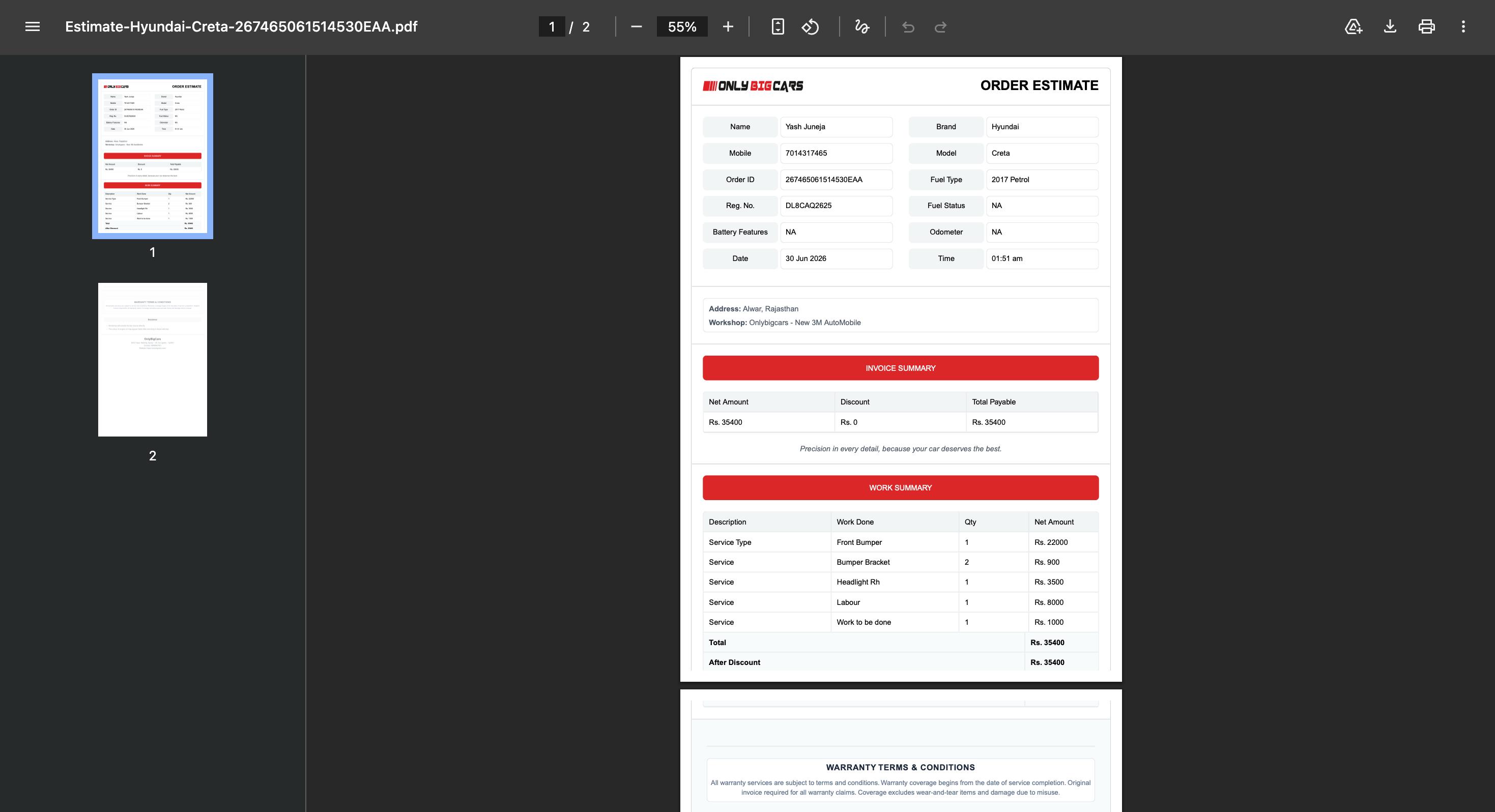Activate the draw annotation tool
Viewport: 1495px width, 812px height.
(x=862, y=26)
